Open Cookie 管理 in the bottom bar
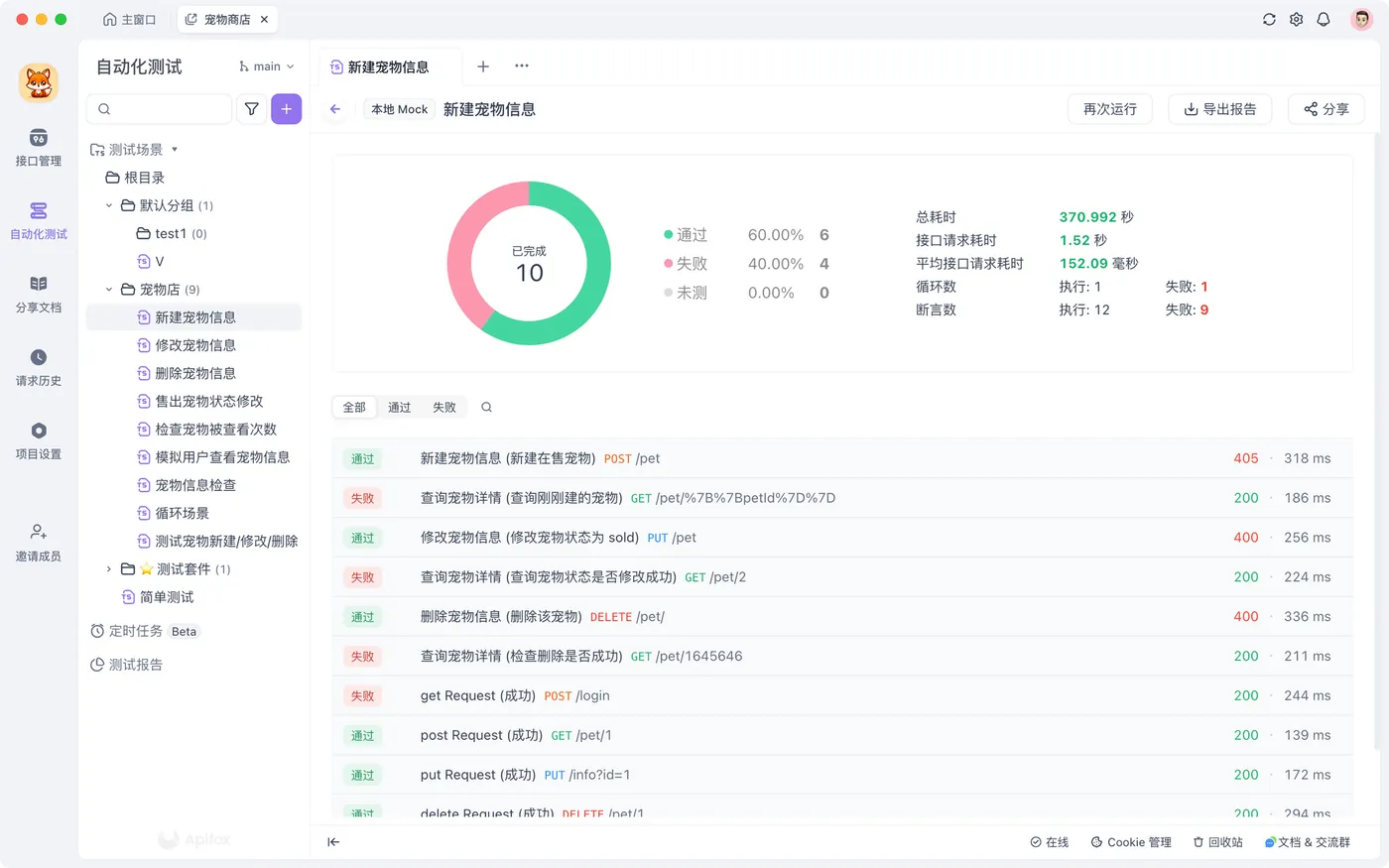 1131,842
